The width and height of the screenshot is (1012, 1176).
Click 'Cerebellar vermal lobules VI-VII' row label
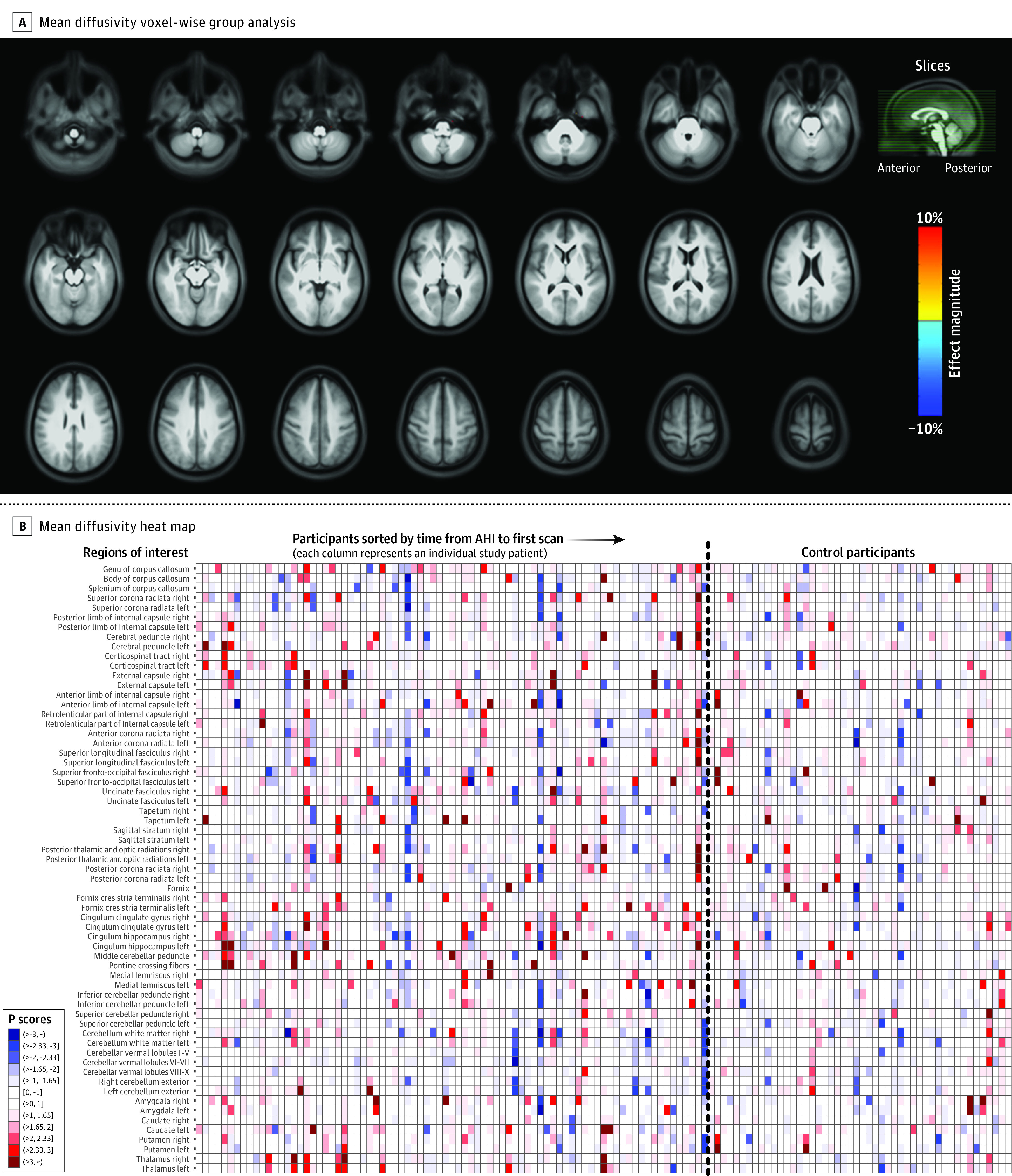tap(136, 1062)
